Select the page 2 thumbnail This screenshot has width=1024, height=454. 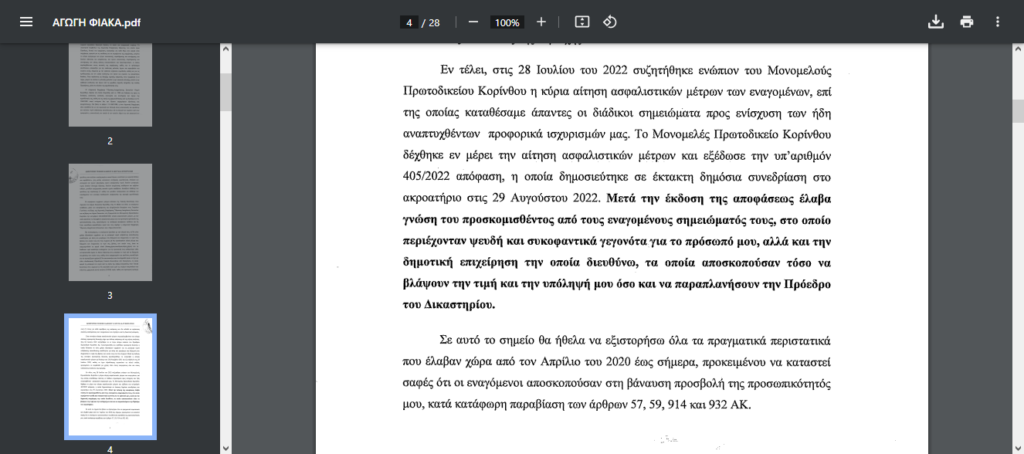click(110, 85)
